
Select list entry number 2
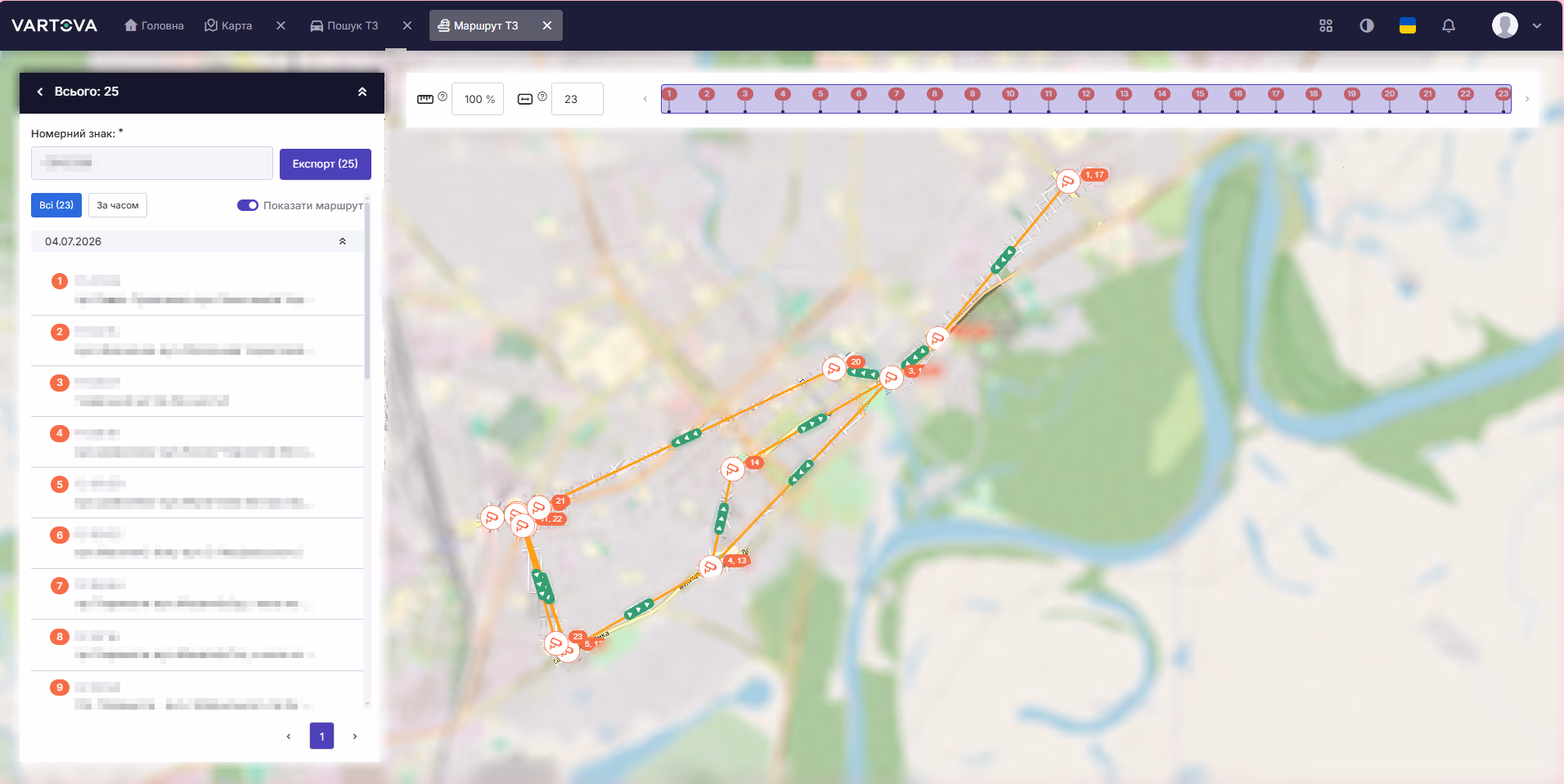click(197, 341)
